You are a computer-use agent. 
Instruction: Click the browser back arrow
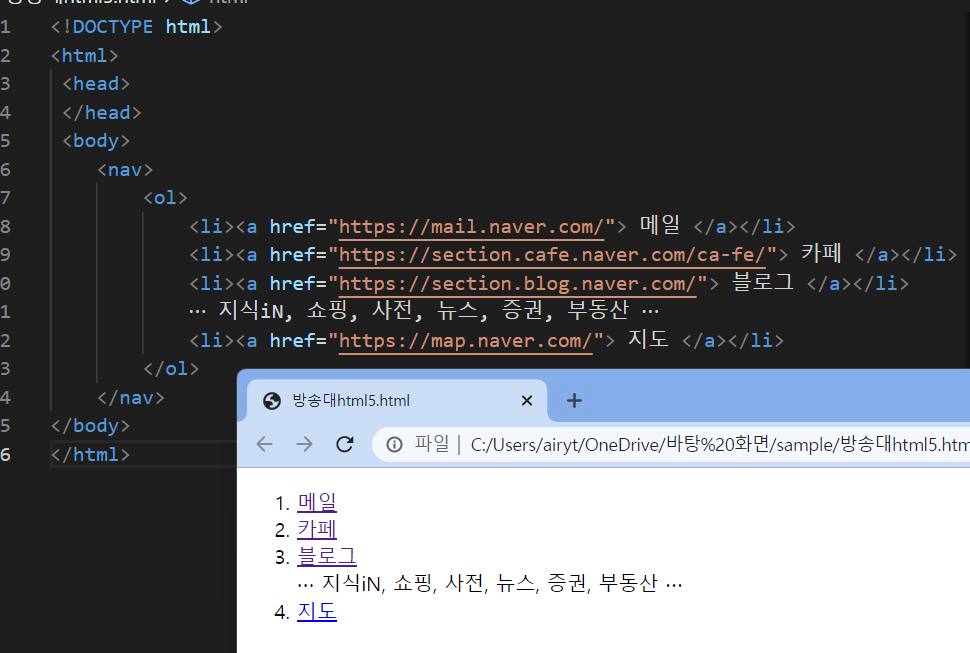pyautogui.click(x=264, y=444)
